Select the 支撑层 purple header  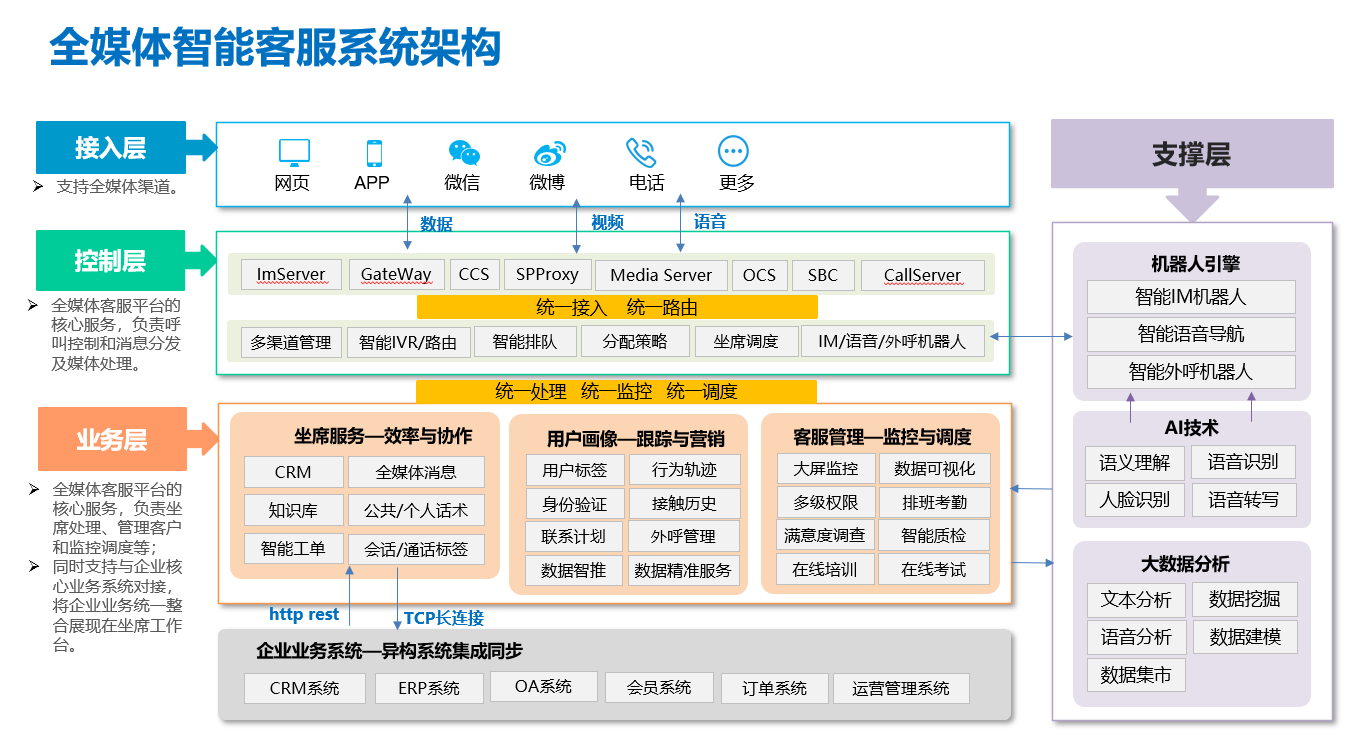1191,154
